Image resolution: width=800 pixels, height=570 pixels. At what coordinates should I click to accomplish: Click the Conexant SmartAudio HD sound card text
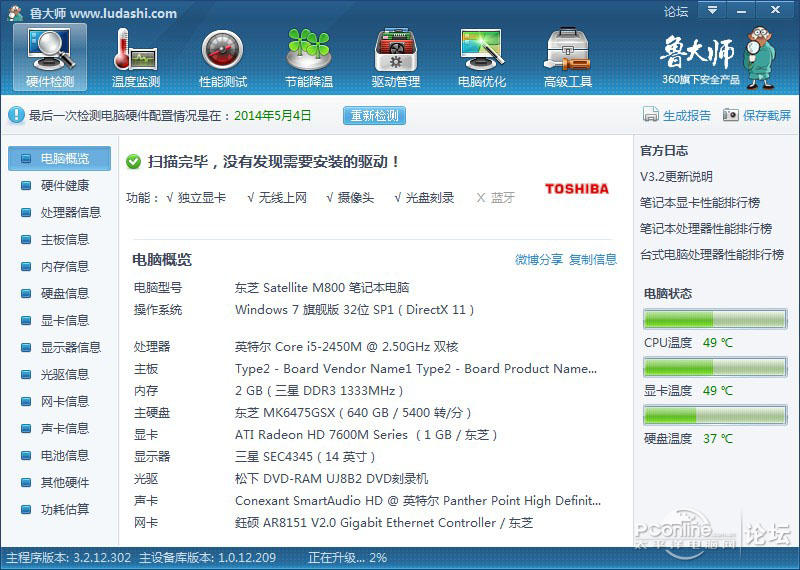[418, 501]
